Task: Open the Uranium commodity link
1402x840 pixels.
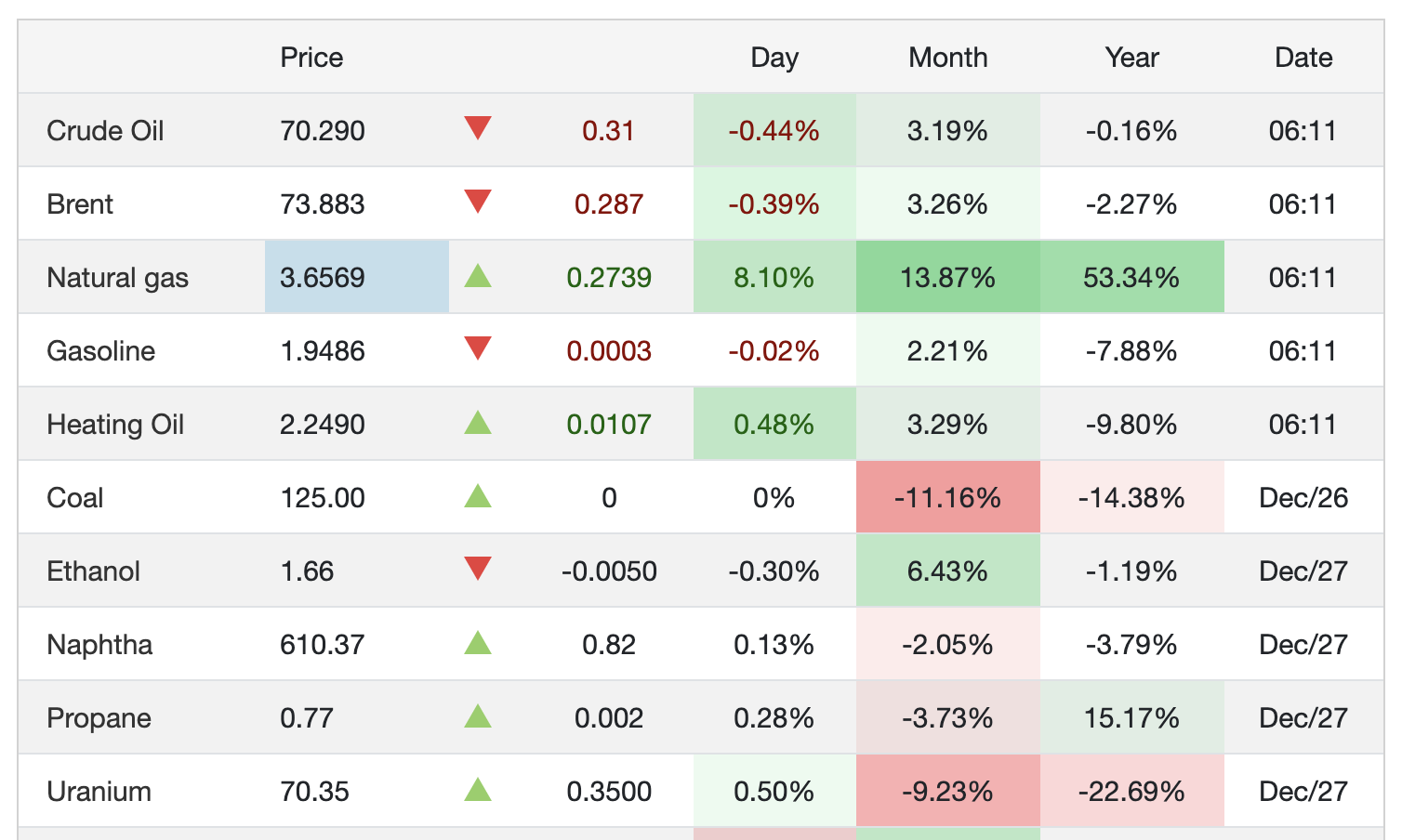Action: coord(99,792)
